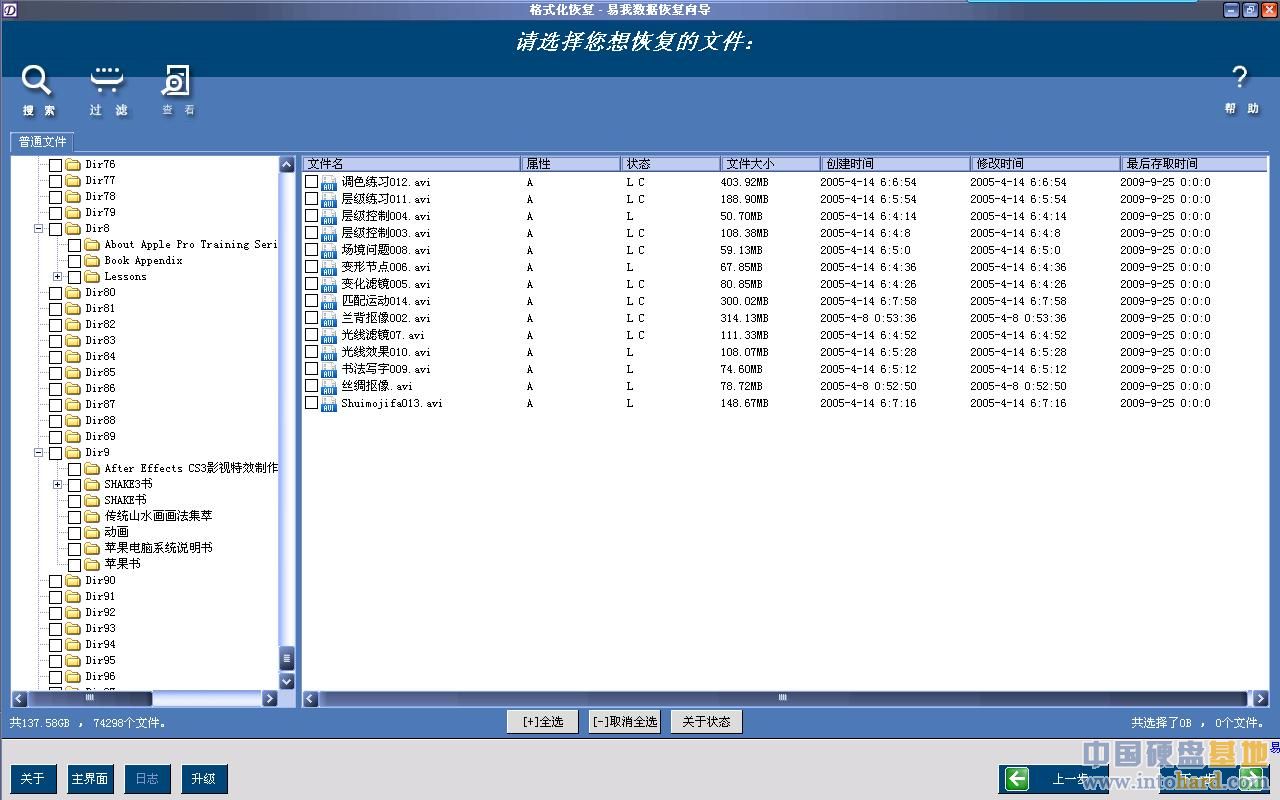1280x800 pixels.
Task: Click the AVI icon for 调色练习012.avi
Action: (x=328, y=182)
